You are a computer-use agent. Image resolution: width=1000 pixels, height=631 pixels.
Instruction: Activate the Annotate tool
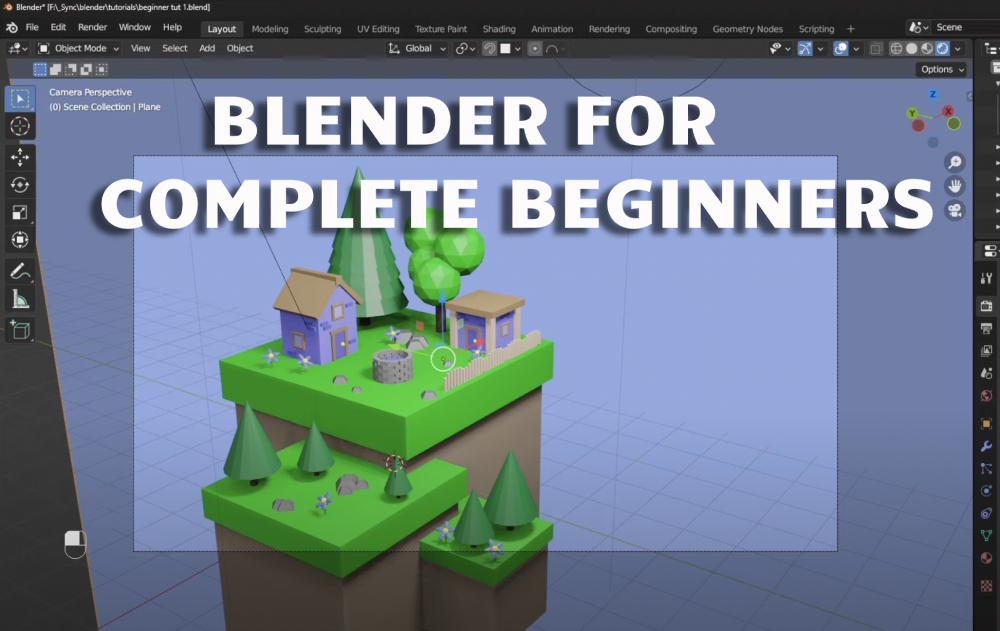(19, 270)
